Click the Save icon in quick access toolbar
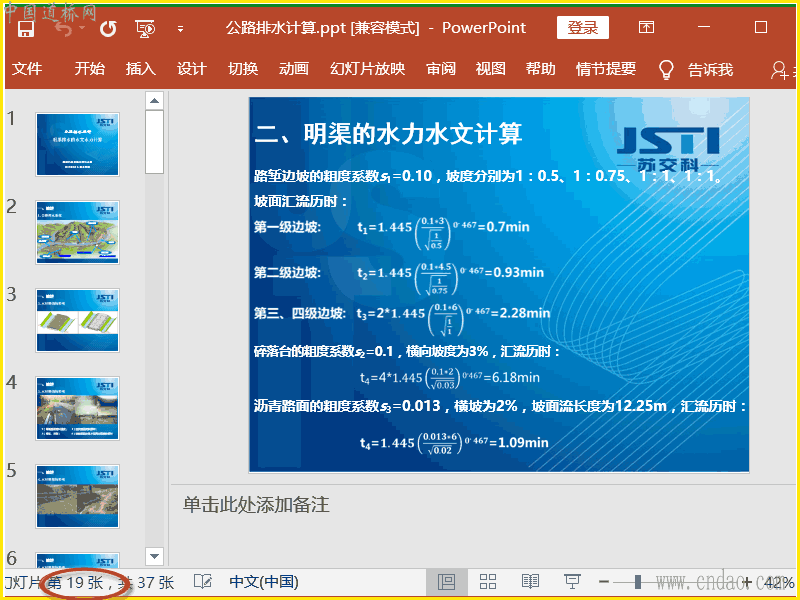This screenshot has width=800, height=600. (x=25, y=28)
